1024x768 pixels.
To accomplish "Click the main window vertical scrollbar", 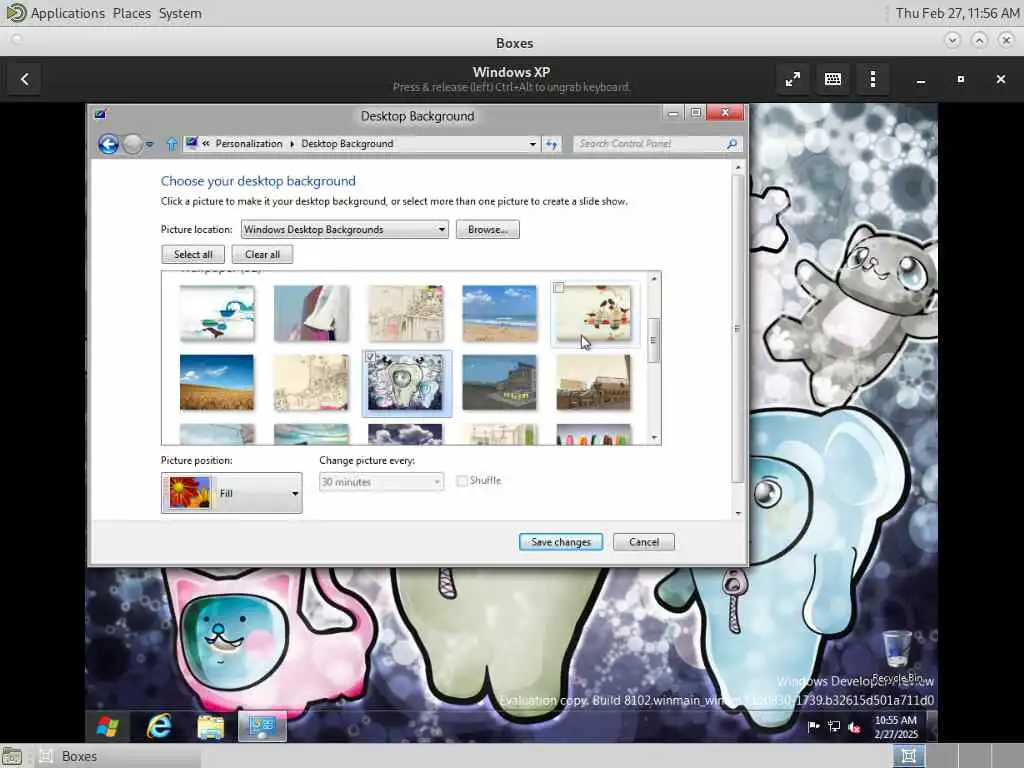I will coord(738,329).
